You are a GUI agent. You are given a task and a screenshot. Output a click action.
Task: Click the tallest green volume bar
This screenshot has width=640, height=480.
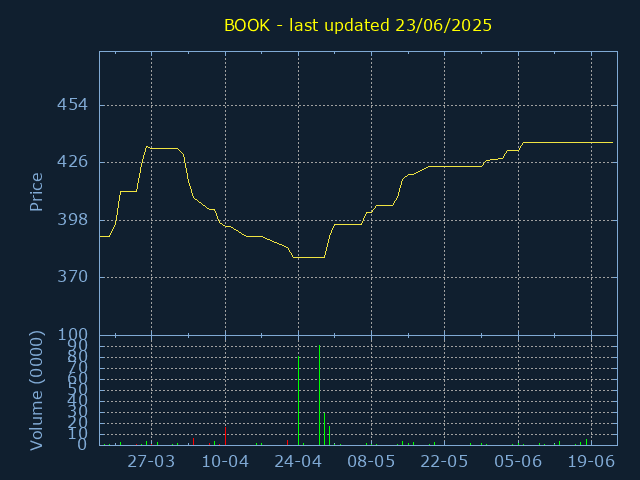[319, 395]
